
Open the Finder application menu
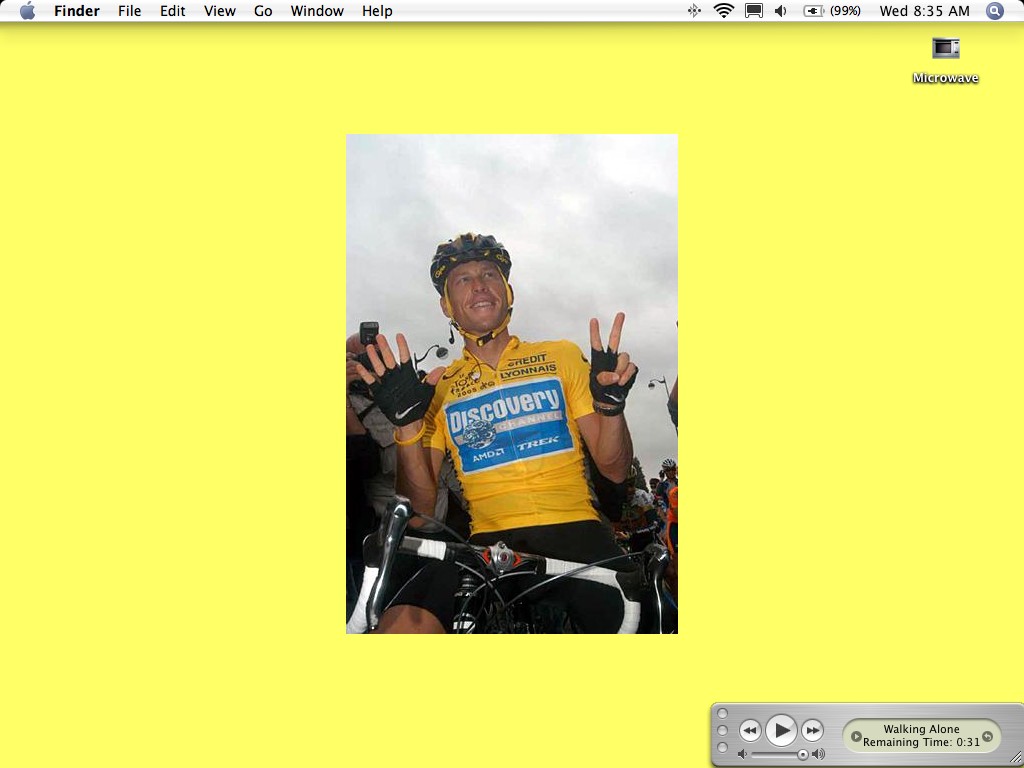coord(76,10)
